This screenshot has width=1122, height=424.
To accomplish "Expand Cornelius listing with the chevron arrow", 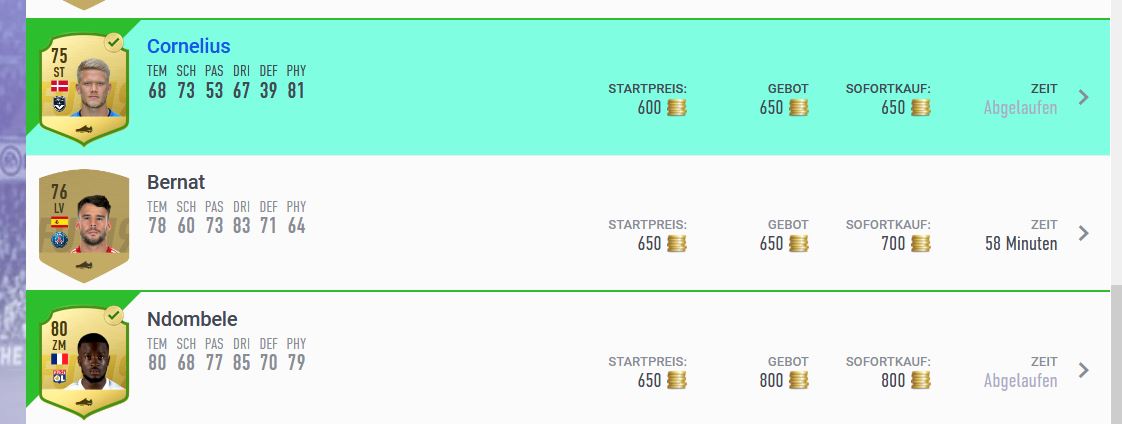I will coord(1083,97).
